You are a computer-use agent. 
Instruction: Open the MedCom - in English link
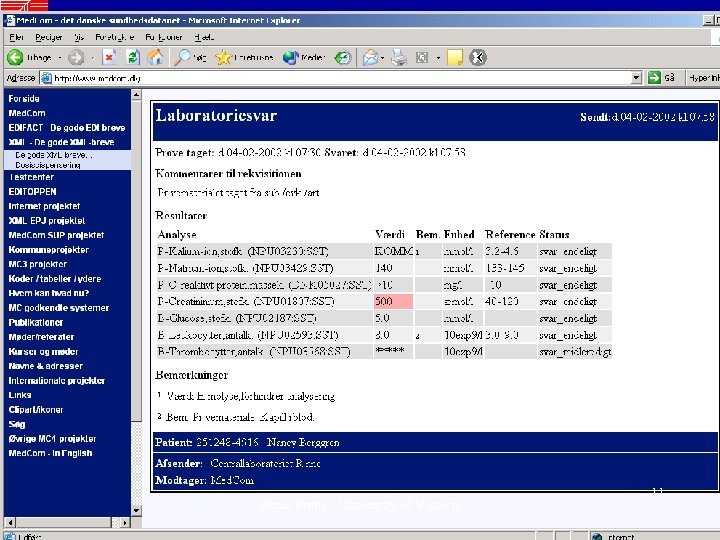(51, 453)
